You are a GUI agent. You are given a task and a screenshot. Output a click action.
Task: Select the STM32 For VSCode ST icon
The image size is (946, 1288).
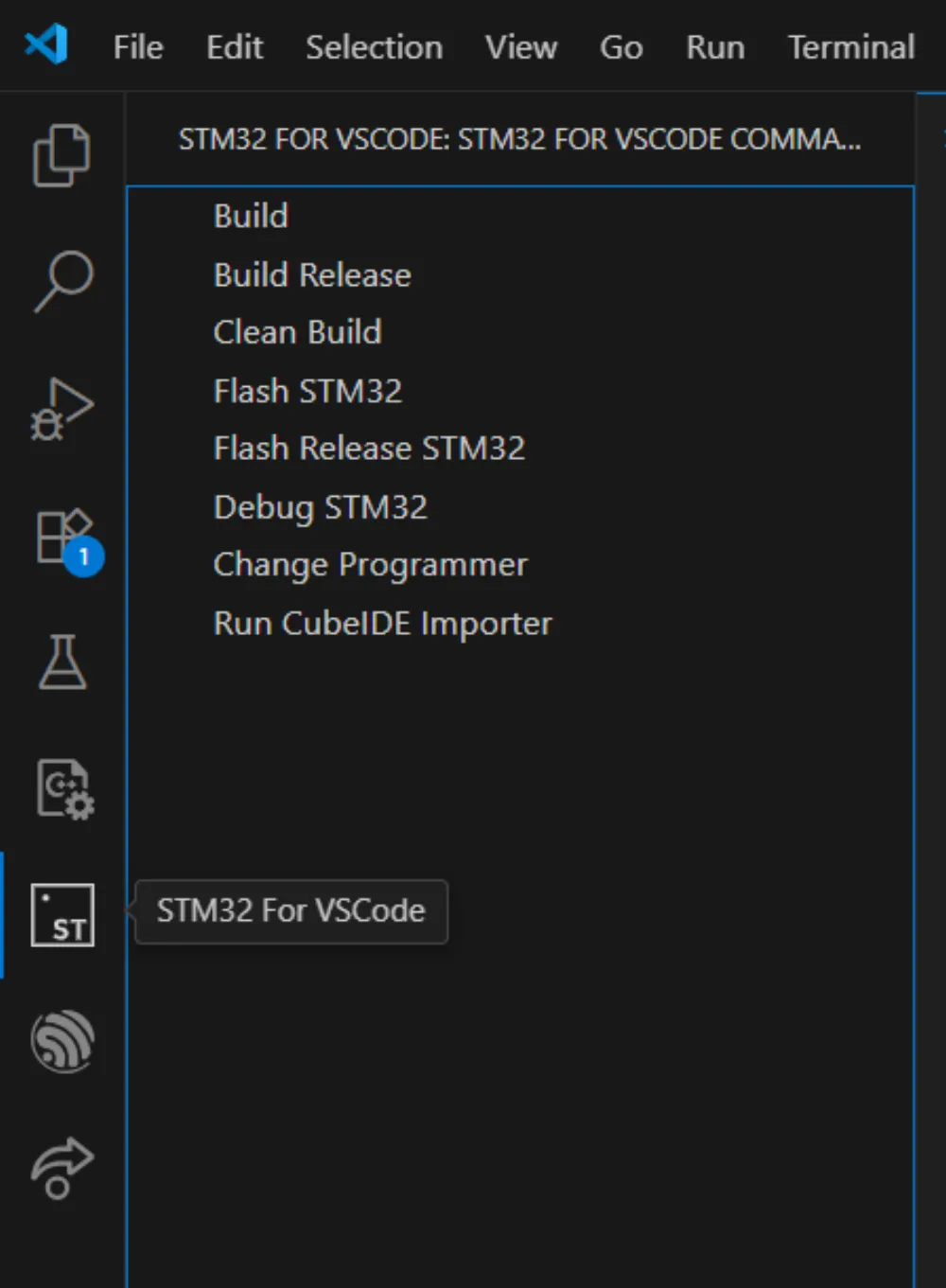[x=61, y=914]
